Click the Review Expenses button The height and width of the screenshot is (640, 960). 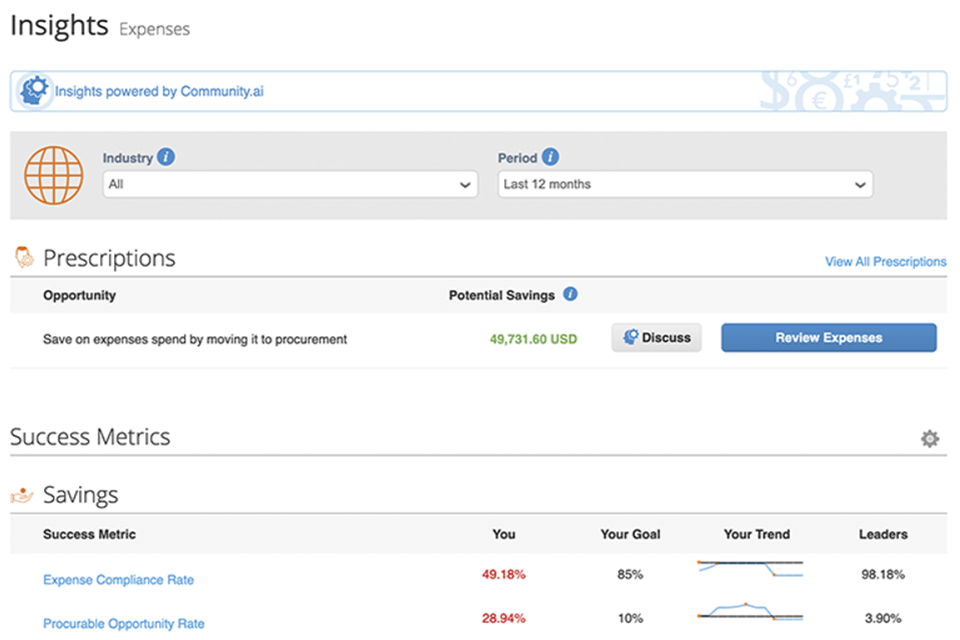point(828,337)
